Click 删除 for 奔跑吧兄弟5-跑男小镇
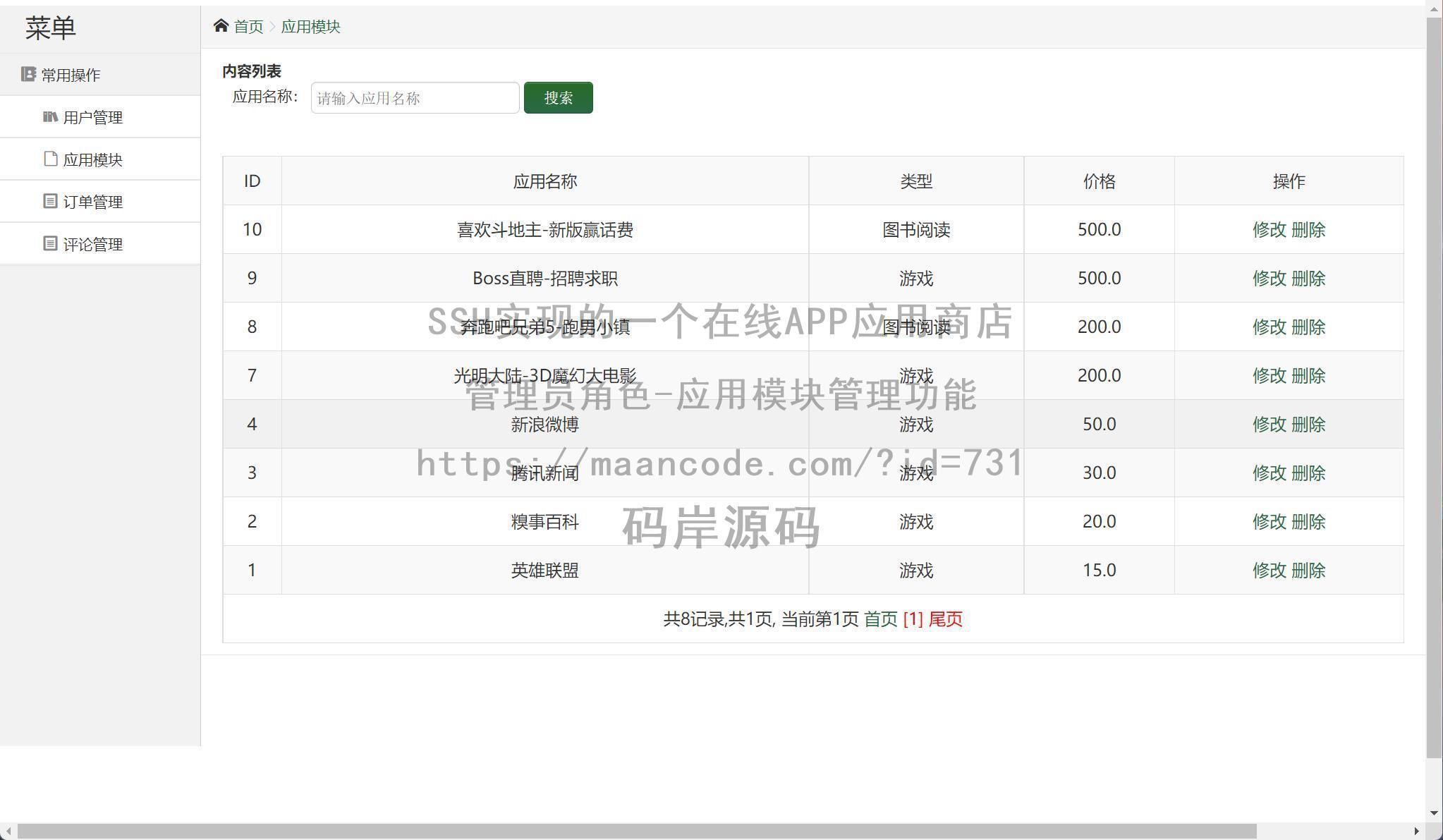Viewport: 1443px width, 840px height. coord(1308,327)
